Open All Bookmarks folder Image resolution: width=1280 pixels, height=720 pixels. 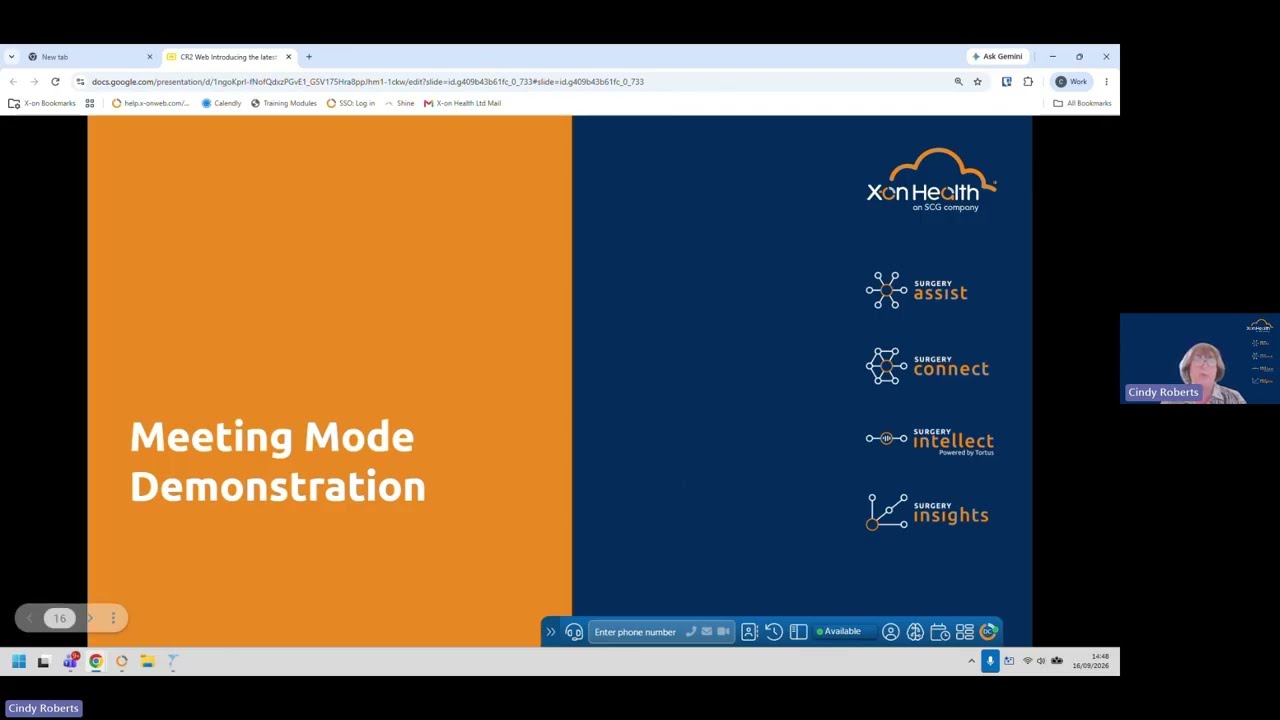1082,103
